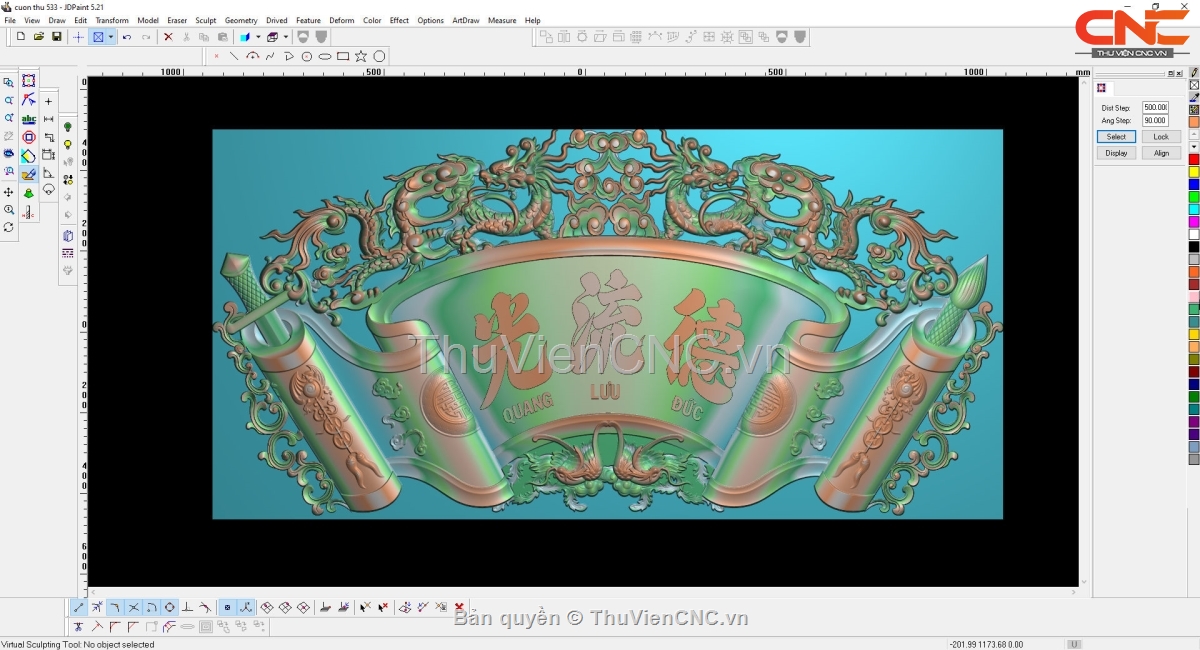Click the Dist Step input field
Screen dimensions: 1200x650
(1155, 107)
